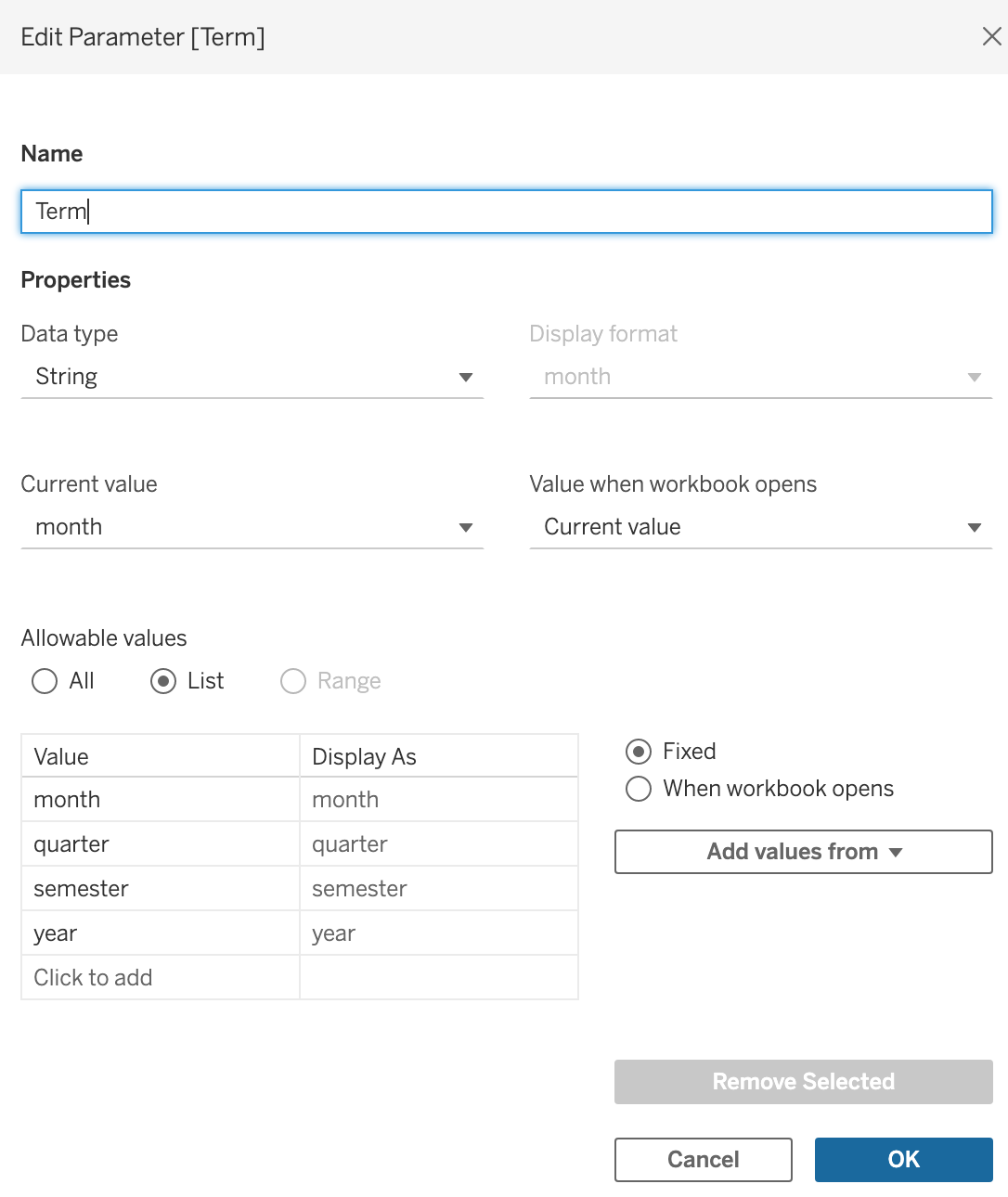
Task: Edit the month Display As cell
Action: pyautogui.click(x=439, y=800)
